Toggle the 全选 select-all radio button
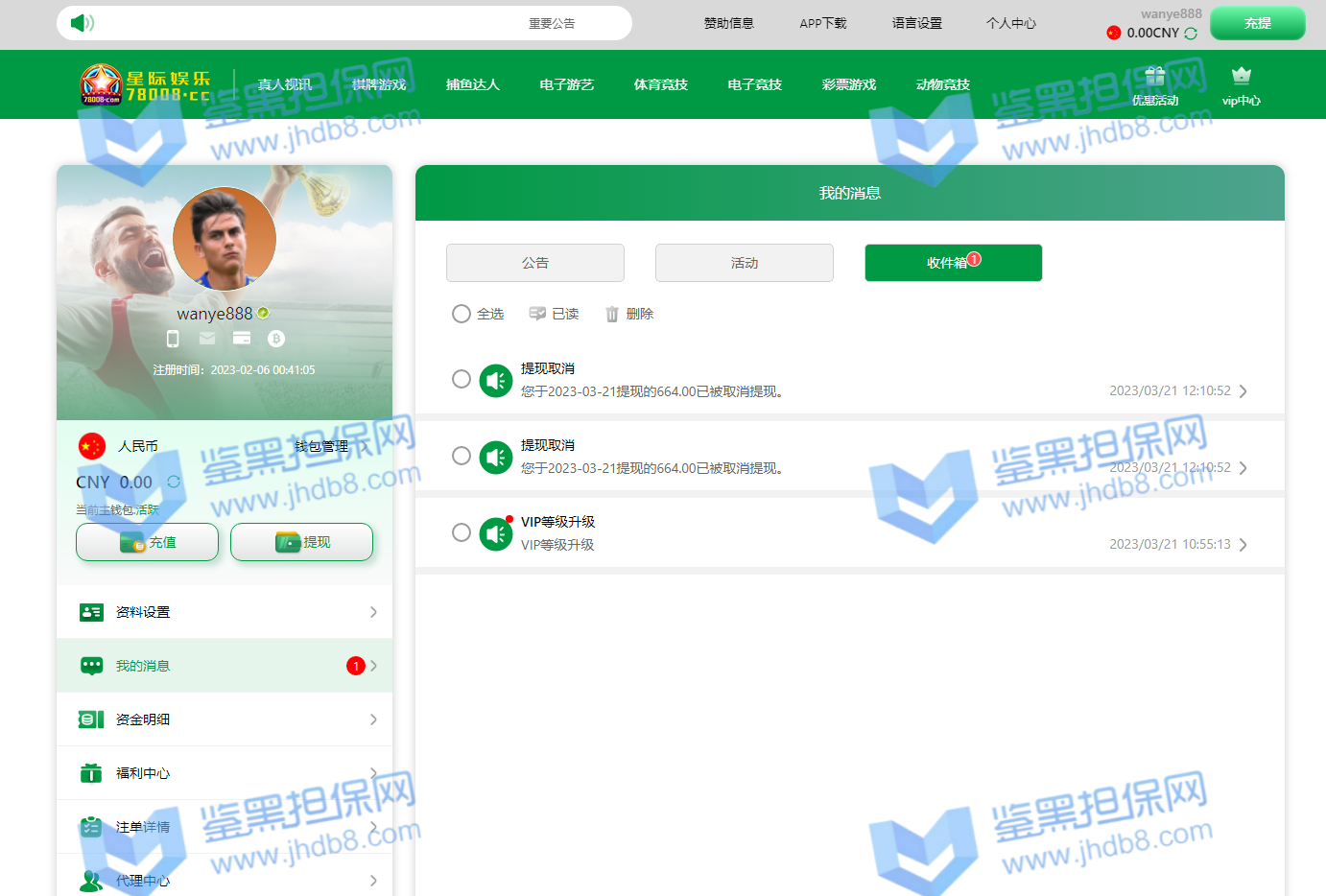The image size is (1326, 896). click(462, 314)
